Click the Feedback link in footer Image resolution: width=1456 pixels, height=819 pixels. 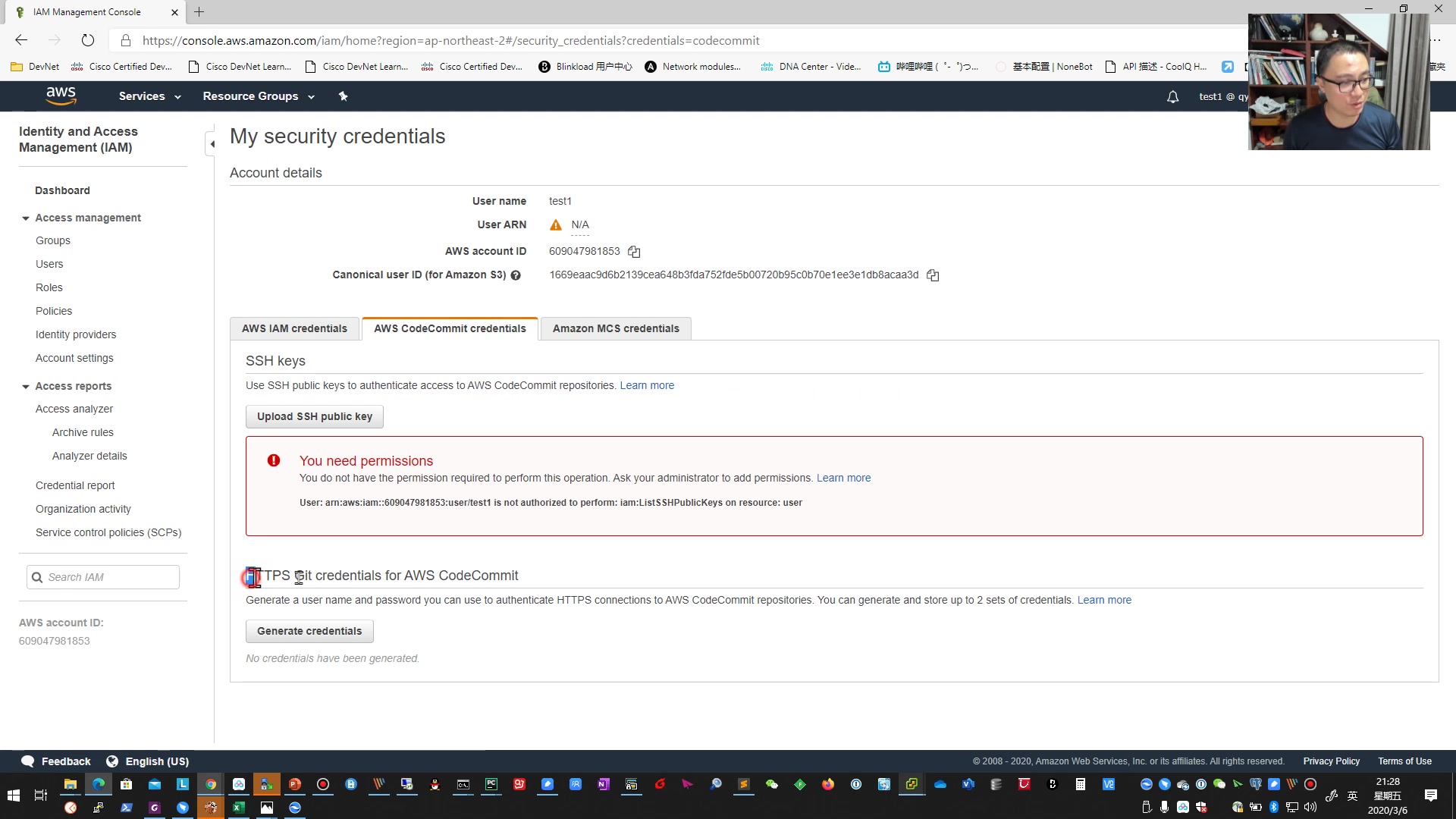pos(56,761)
